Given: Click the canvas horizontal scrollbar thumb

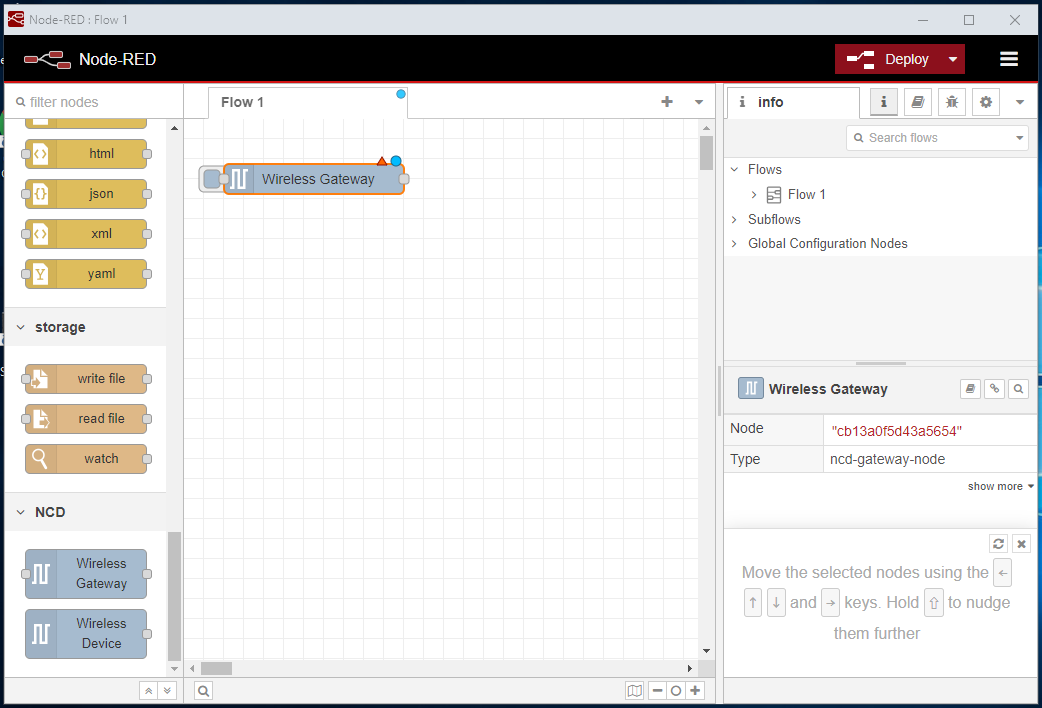Looking at the screenshot, I should (217, 668).
